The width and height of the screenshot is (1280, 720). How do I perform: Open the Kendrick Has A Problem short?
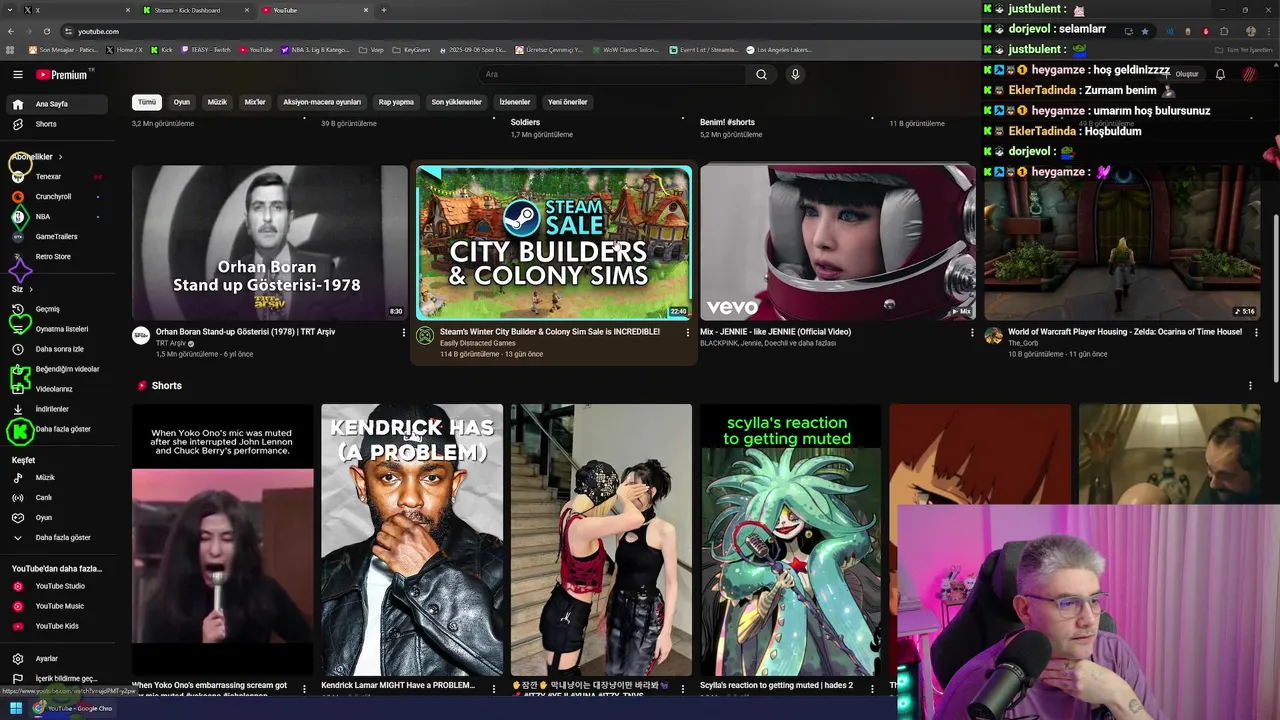(412, 540)
